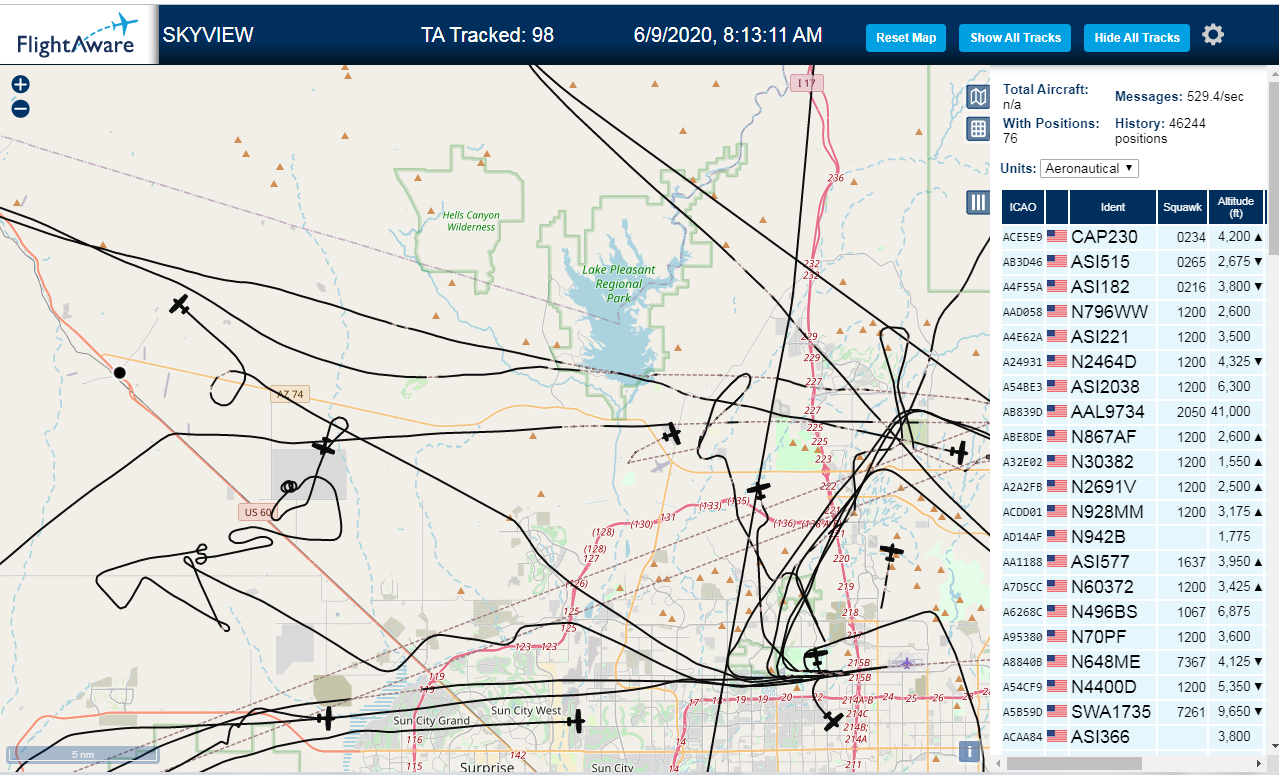Select aircraft over Sun City Grand

pyautogui.click(x=326, y=717)
